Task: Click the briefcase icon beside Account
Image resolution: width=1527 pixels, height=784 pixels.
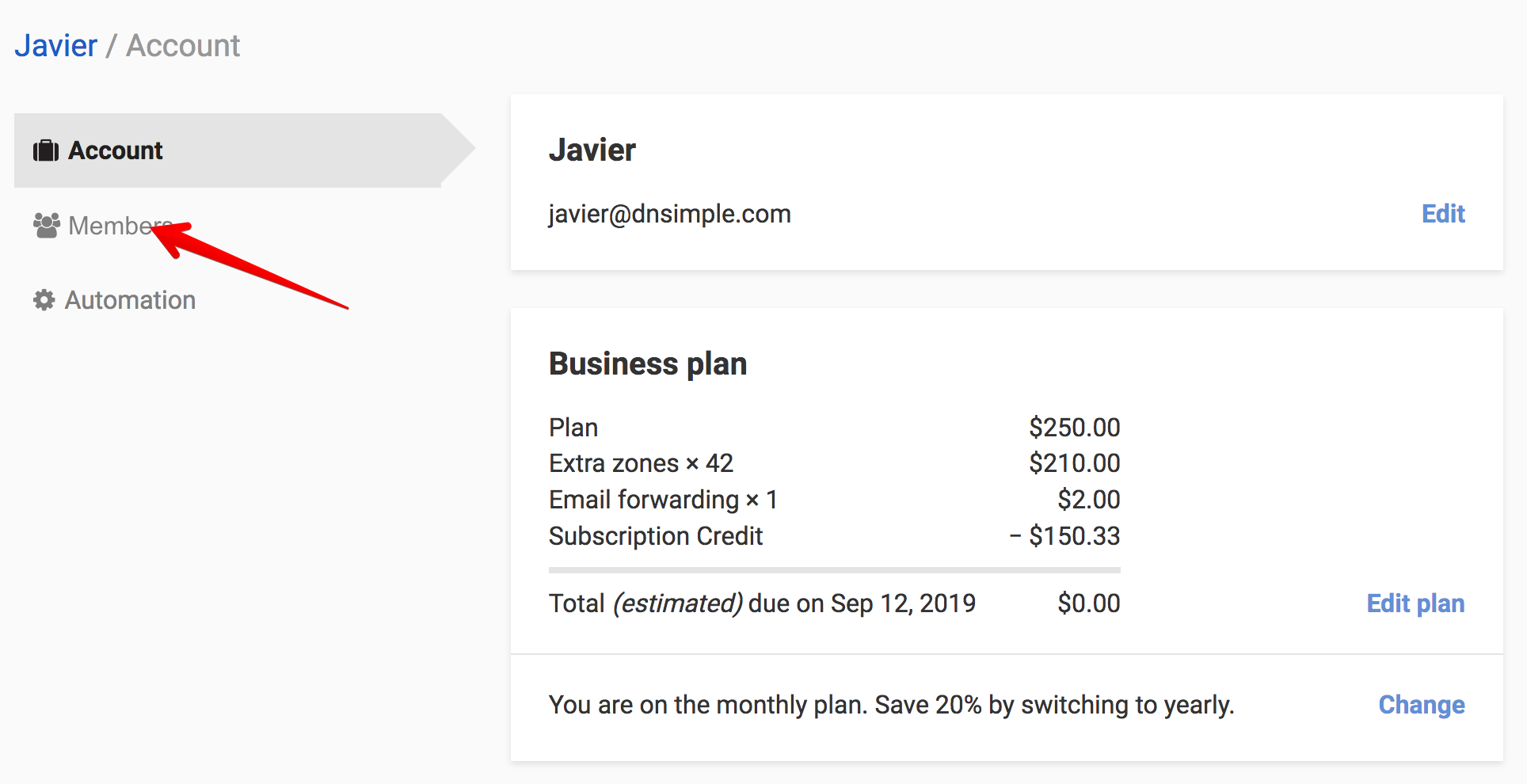Action: coord(45,150)
